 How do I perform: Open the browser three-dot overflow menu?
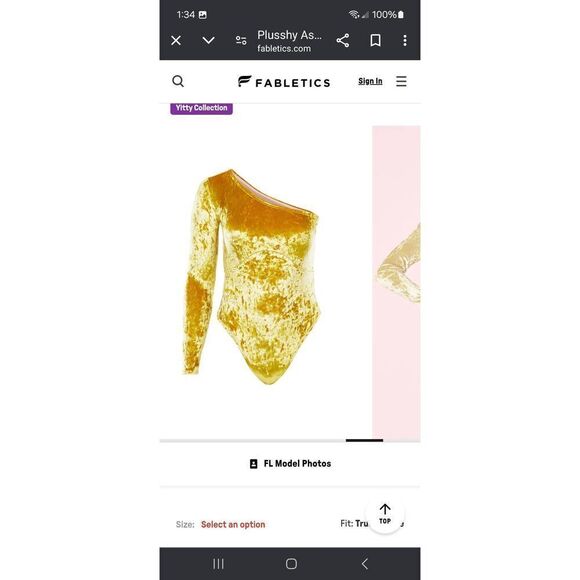405,40
